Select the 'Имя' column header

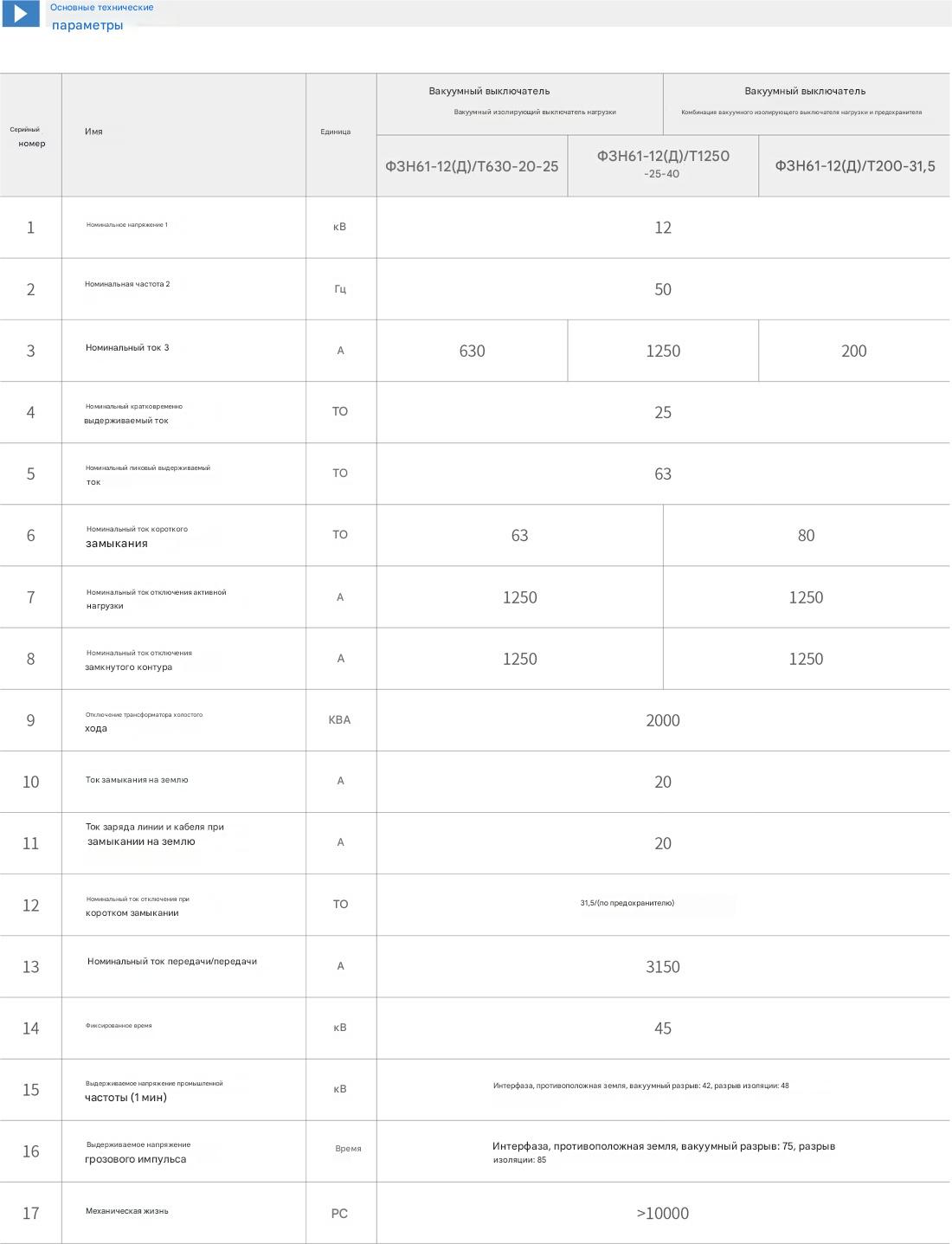93,132
